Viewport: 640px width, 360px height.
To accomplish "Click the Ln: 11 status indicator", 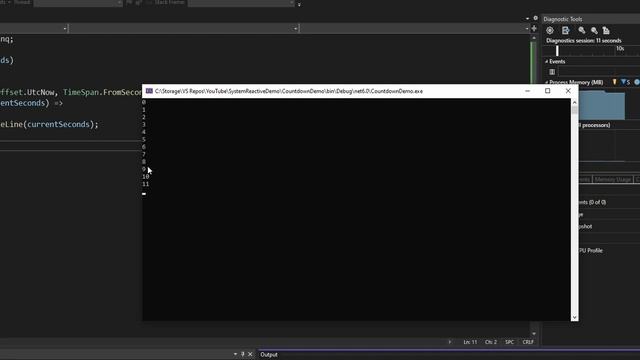I will pos(470,342).
